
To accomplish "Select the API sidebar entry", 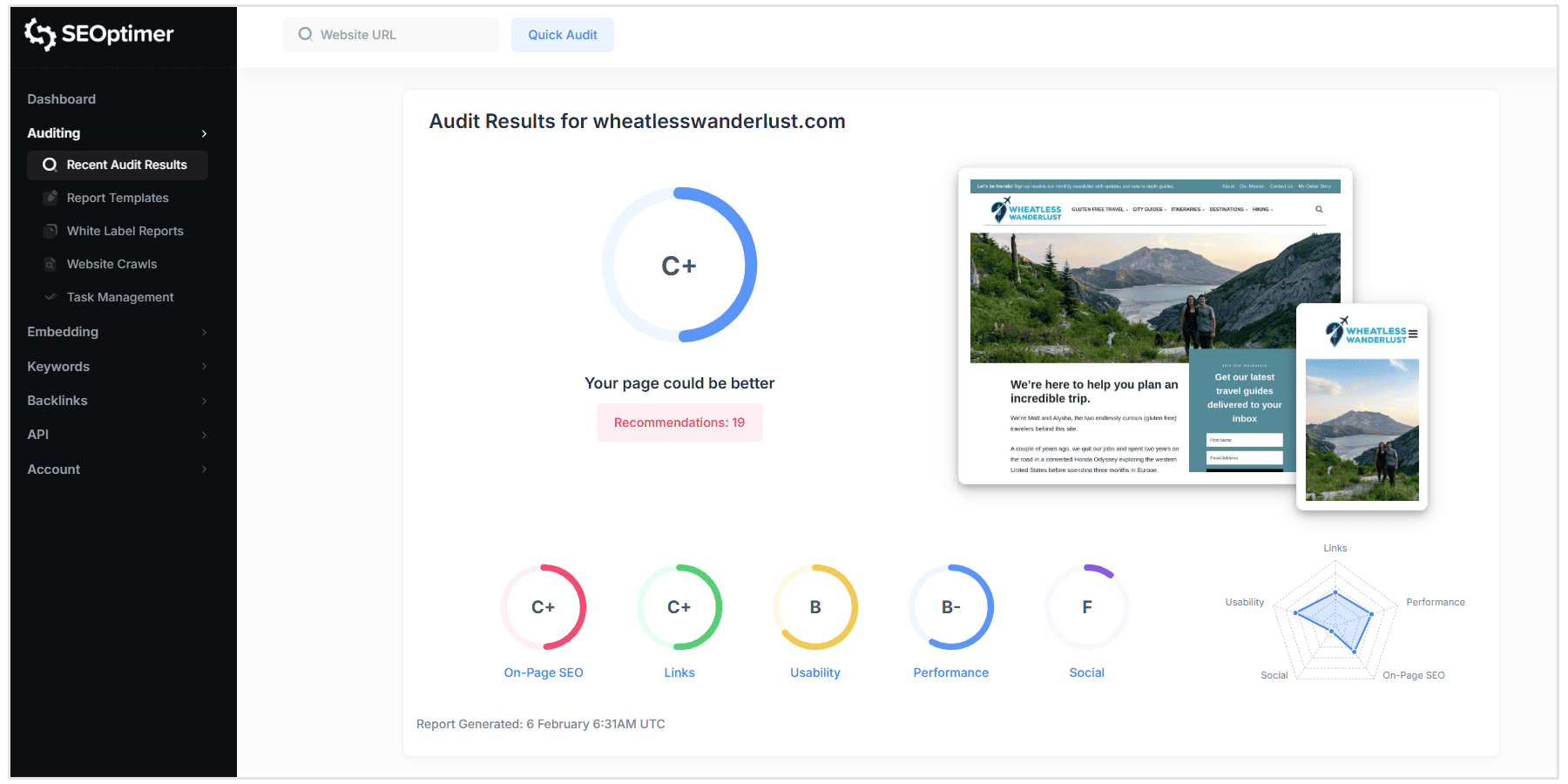I will coord(38,434).
